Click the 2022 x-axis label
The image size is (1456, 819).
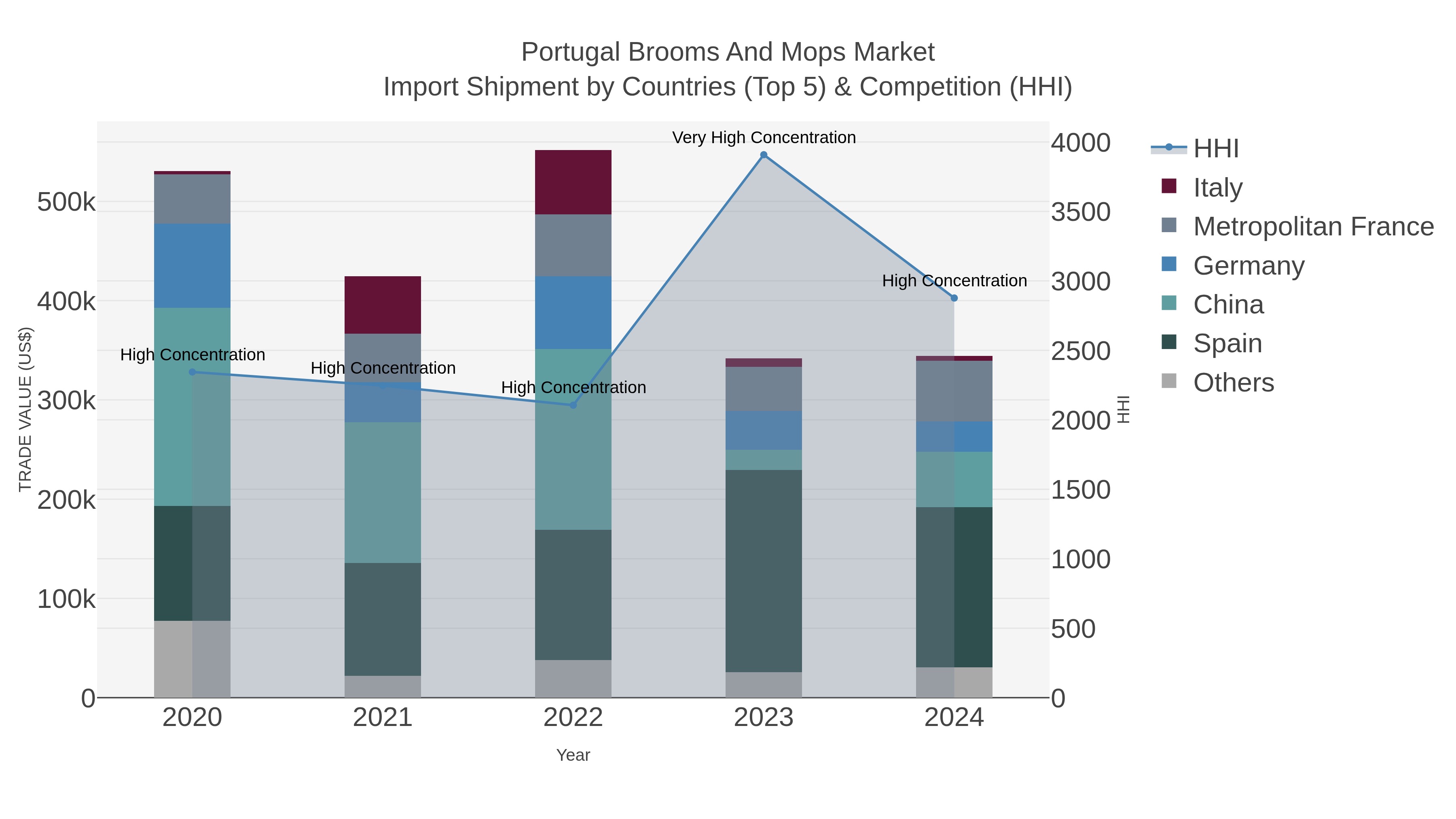point(573,717)
